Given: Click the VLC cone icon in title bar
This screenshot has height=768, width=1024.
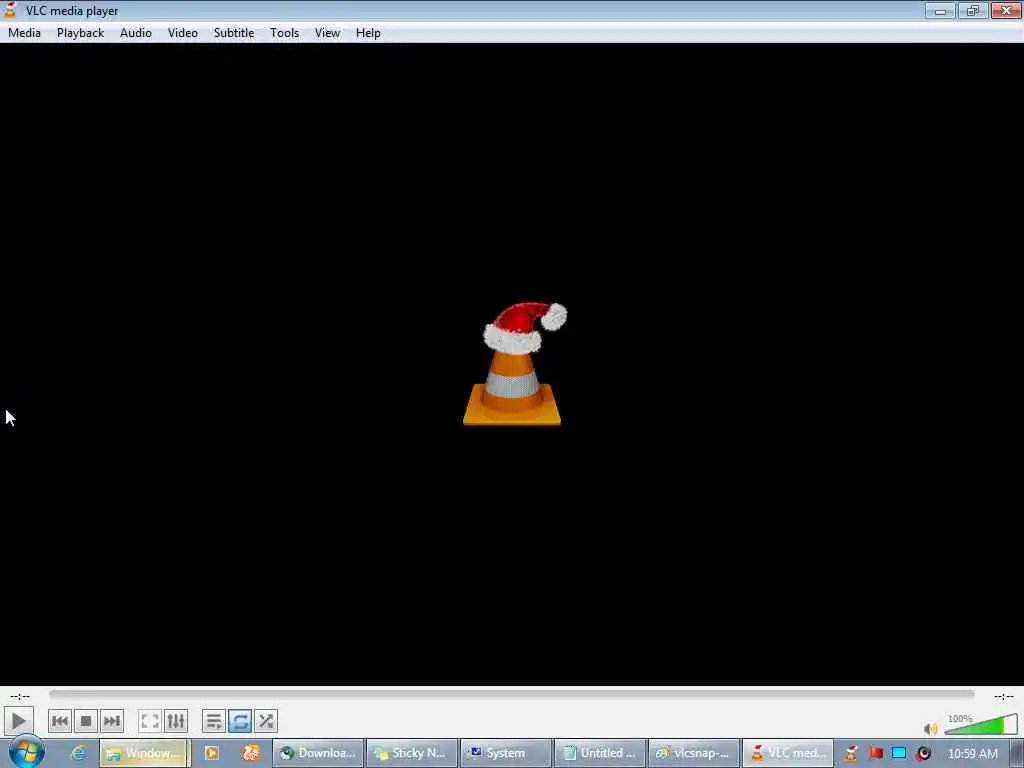Looking at the screenshot, I should (x=10, y=10).
